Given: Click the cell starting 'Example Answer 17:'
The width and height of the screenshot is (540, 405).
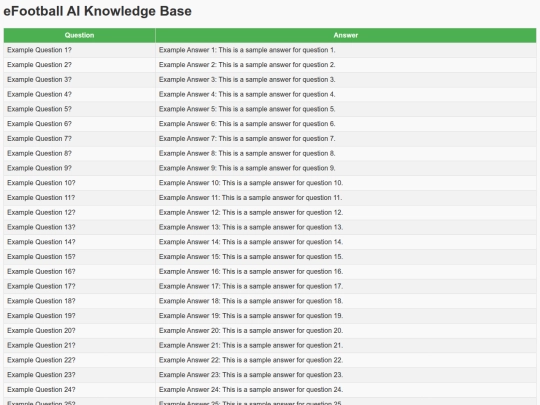Looking at the screenshot, I should point(346,287).
